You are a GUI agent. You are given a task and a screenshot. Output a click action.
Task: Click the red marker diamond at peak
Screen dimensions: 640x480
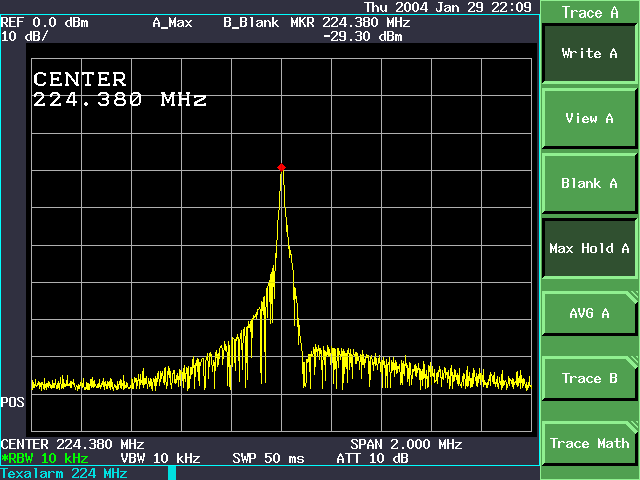[x=281, y=167]
